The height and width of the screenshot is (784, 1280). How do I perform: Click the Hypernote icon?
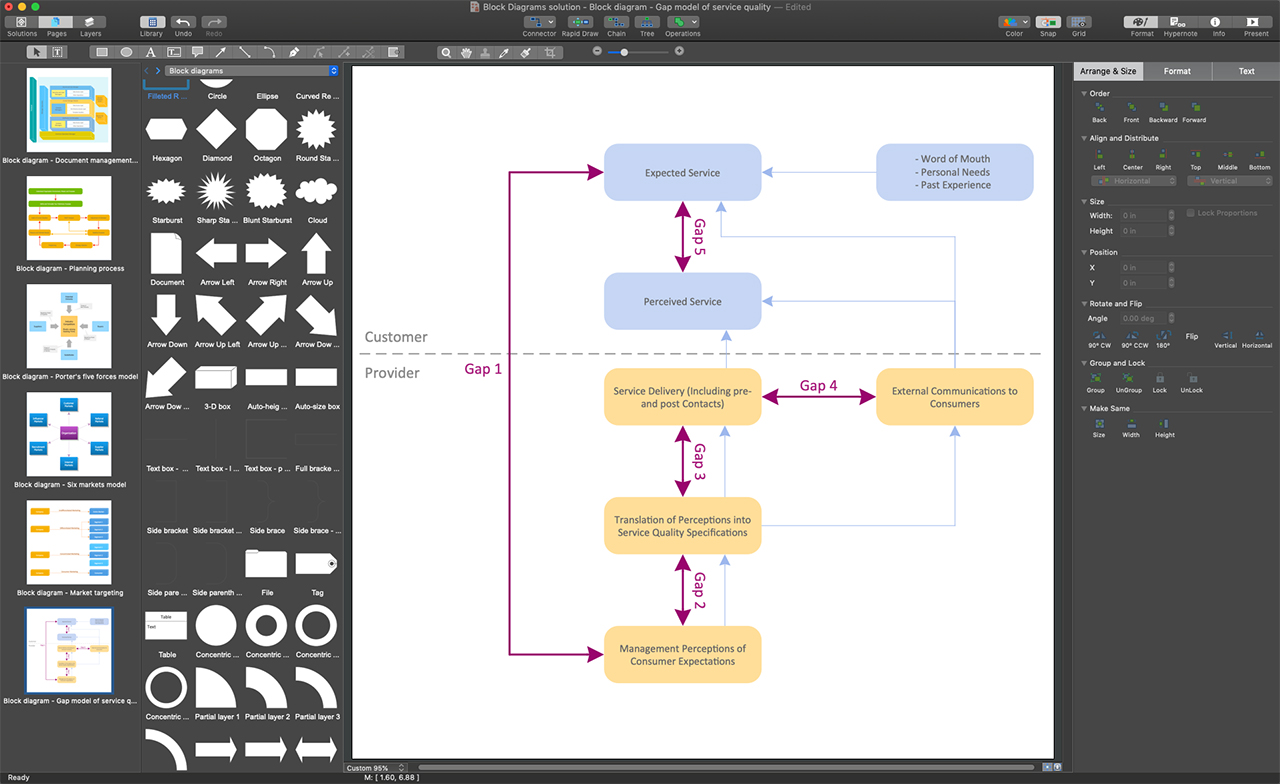(1180, 21)
